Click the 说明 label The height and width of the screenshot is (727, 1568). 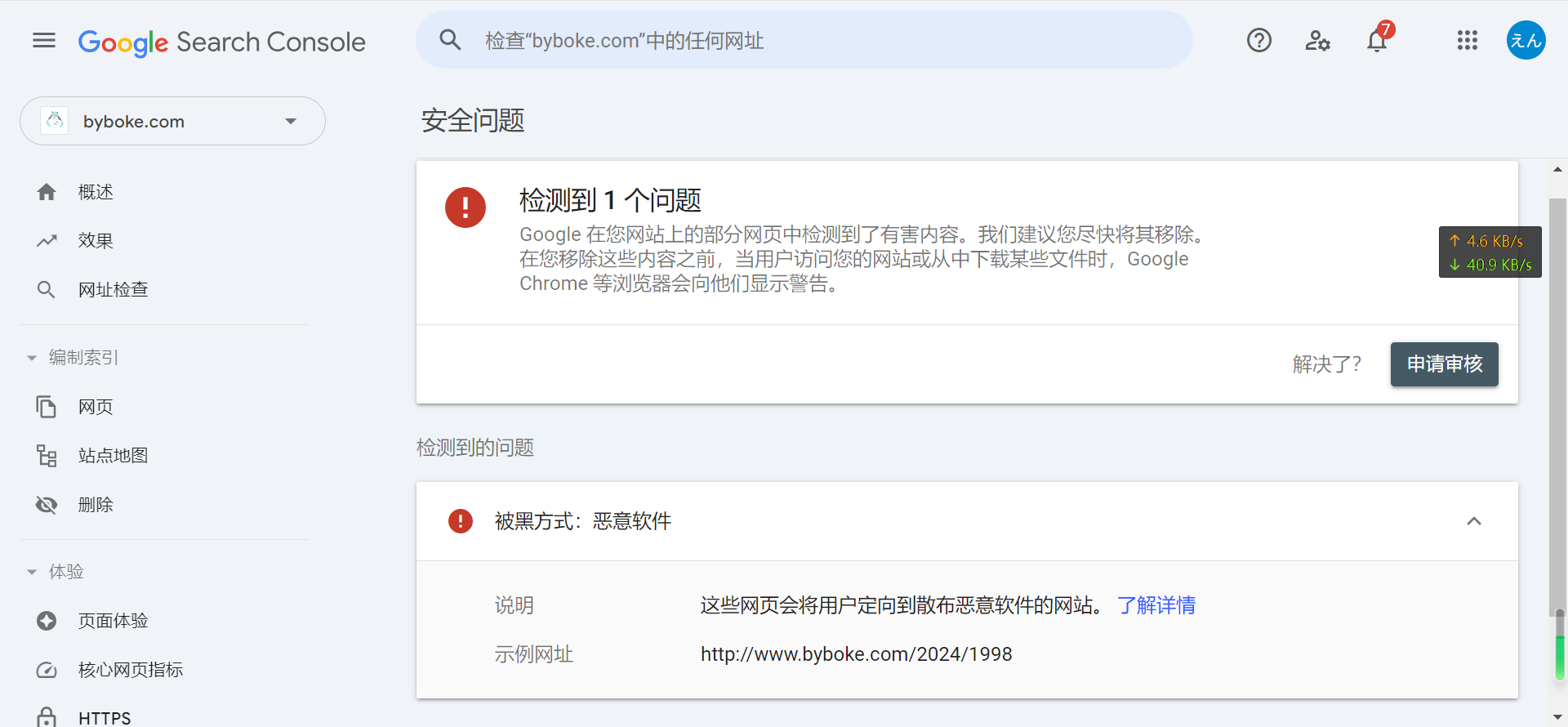[x=514, y=605]
